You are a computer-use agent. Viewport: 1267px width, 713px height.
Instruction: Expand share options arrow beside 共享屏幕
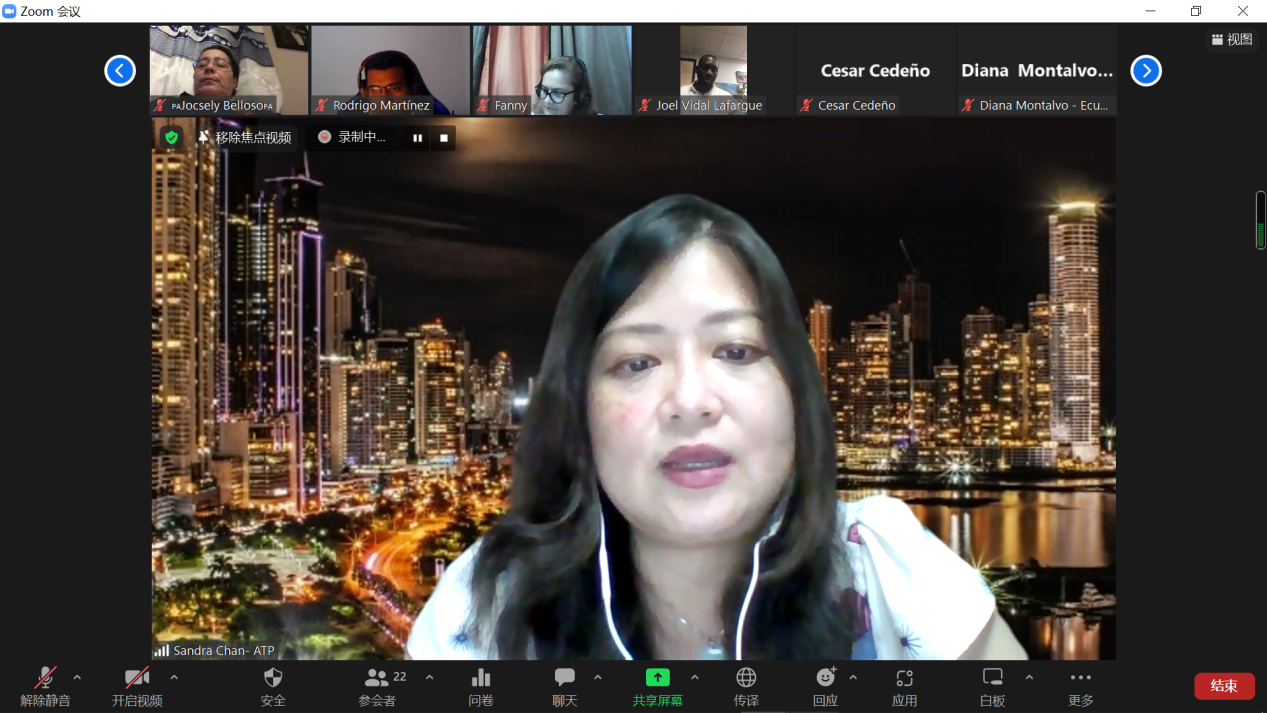[x=695, y=677]
